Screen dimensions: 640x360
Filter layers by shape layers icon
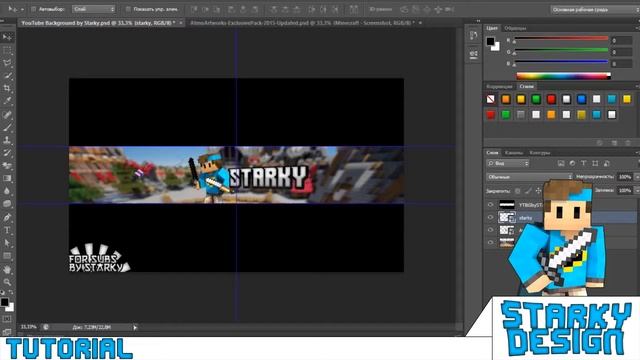tap(595, 163)
